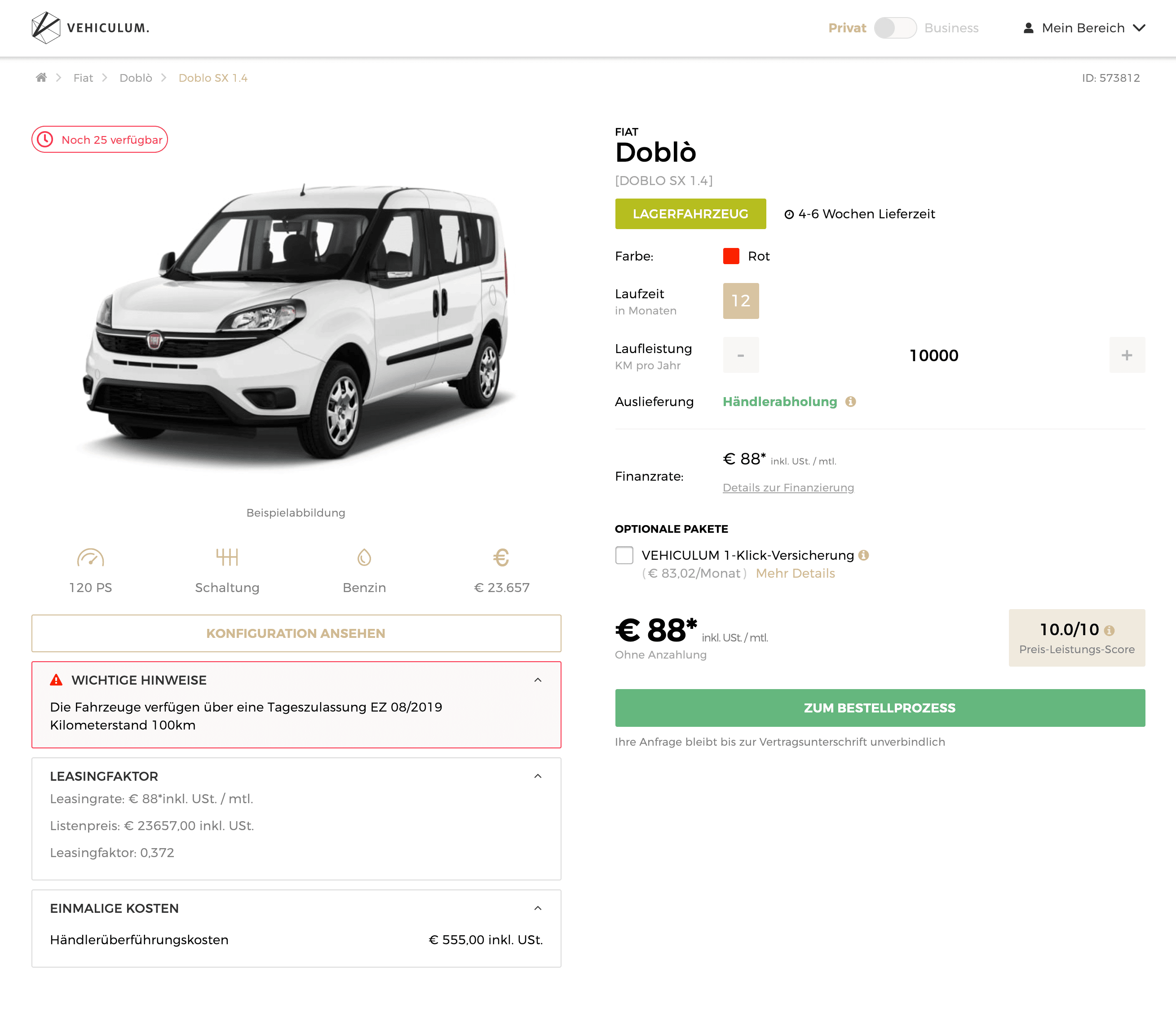Viewport: 1176px width, 1026px height.
Task: Click the fuel drop Benzin icon
Action: tap(364, 557)
